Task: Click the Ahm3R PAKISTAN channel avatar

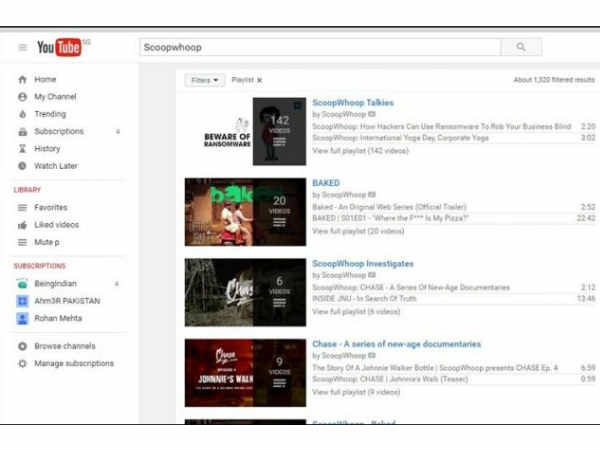Action: tap(23, 301)
